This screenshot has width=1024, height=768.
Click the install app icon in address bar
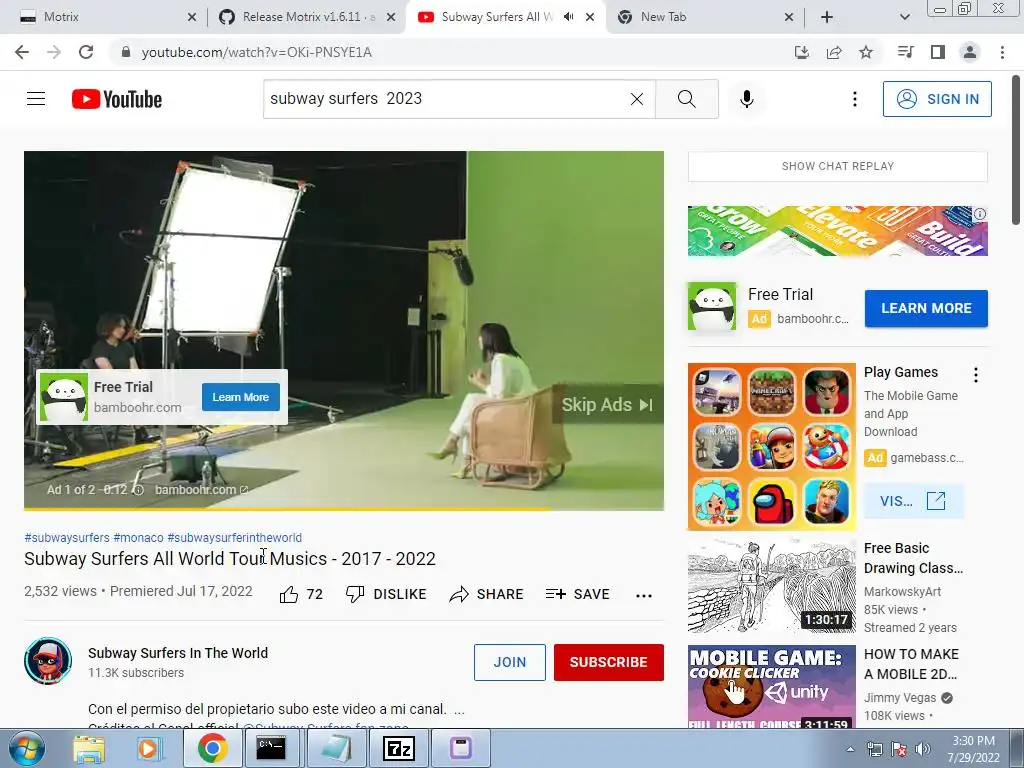[x=801, y=52]
